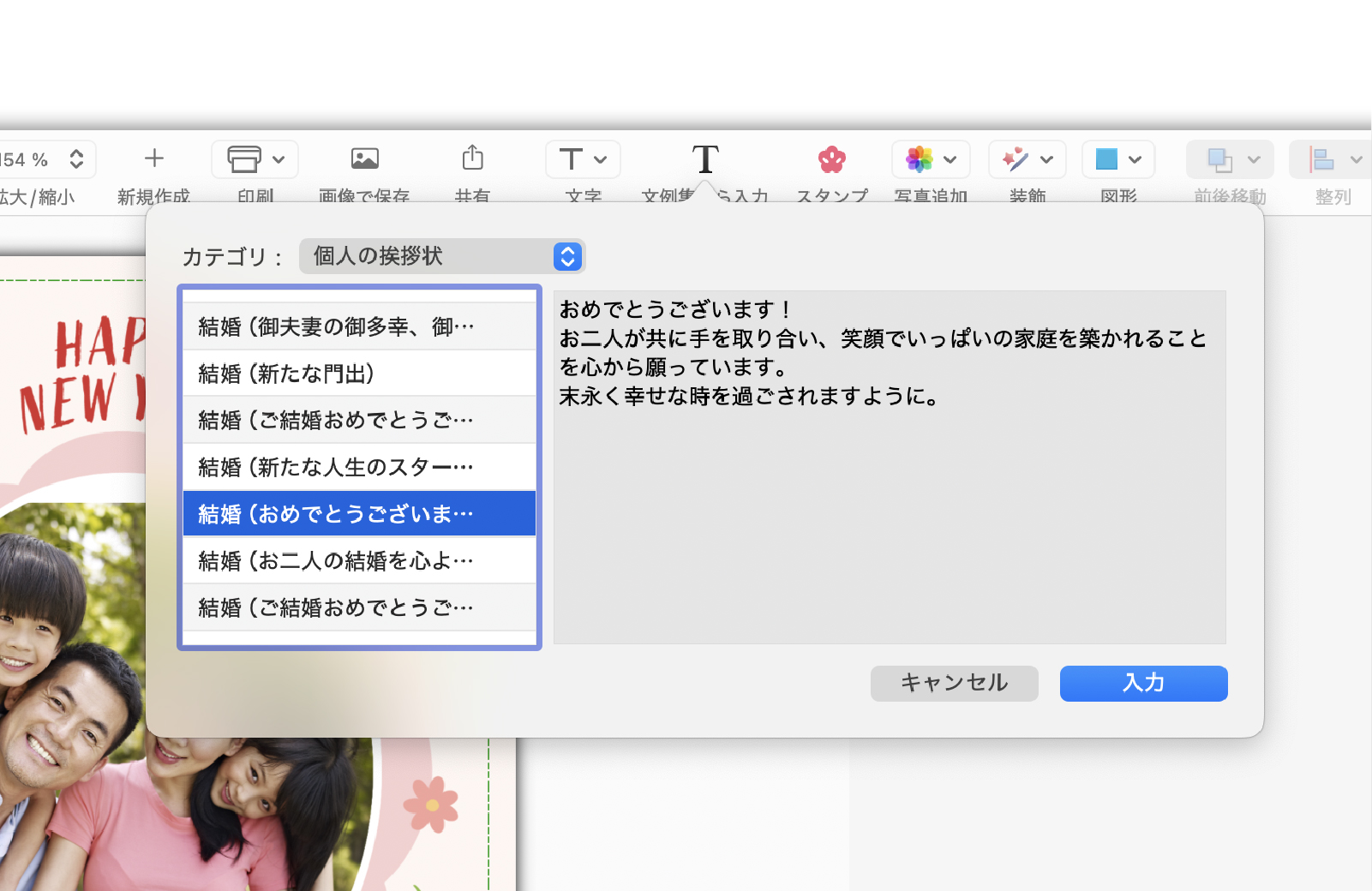Click the キャンセル button
Viewport: 1372px width, 891px height.
[x=954, y=683]
